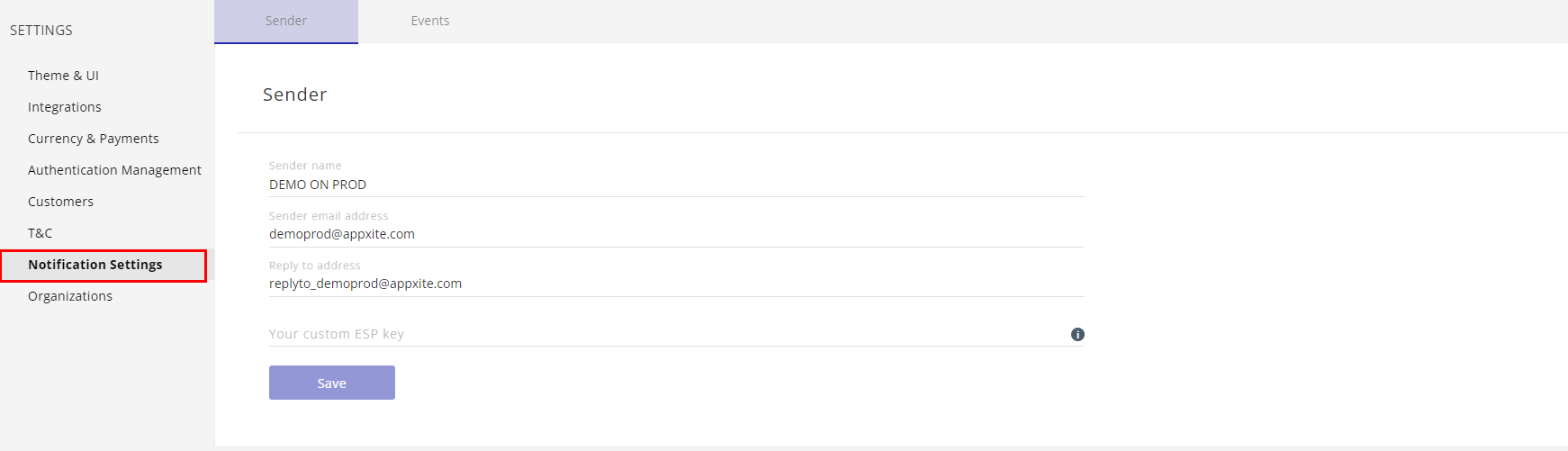This screenshot has width=1568, height=451.
Task: Click the Sender name label
Action: 305,166
